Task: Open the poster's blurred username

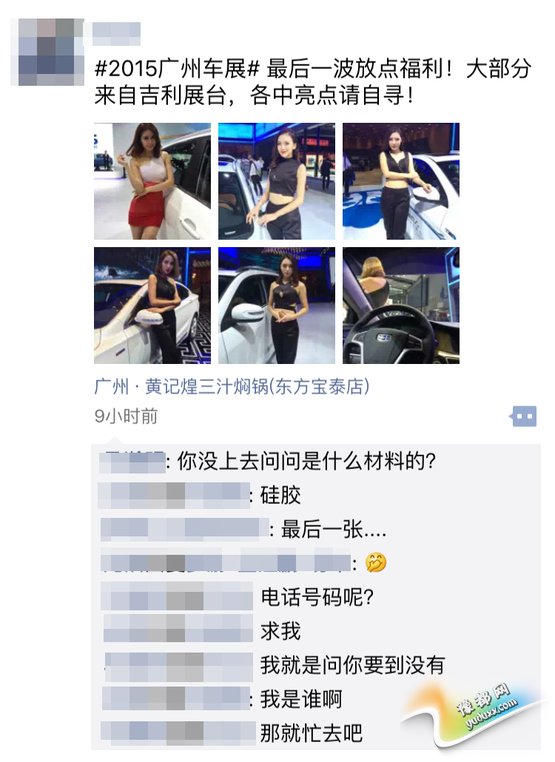Action: [x=117, y=34]
